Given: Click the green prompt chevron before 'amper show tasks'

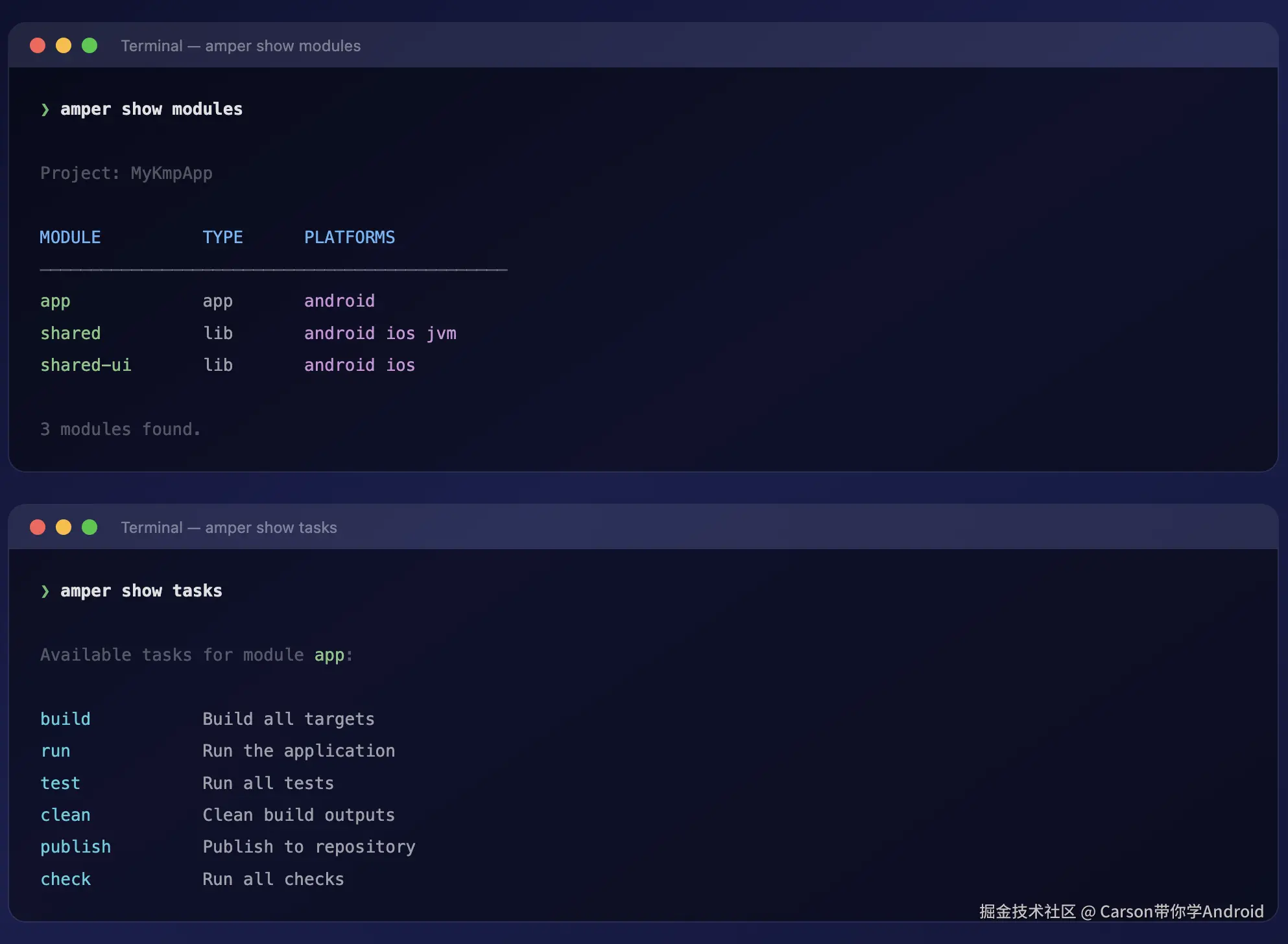Looking at the screenshot, I should [x=45, y=591].
